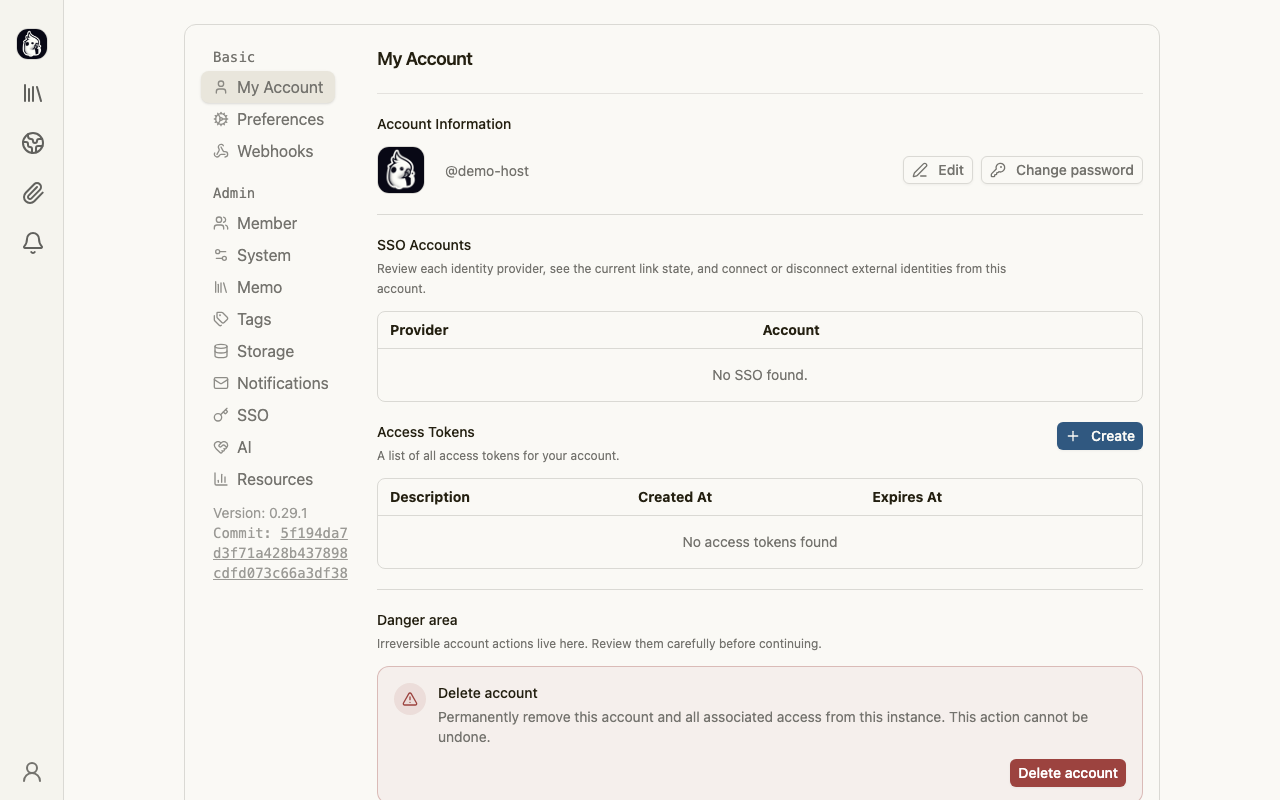The height and width of the screenshot is (800, 1280).
Task: Click the Access Tokens heading
Action: (426, 432)
